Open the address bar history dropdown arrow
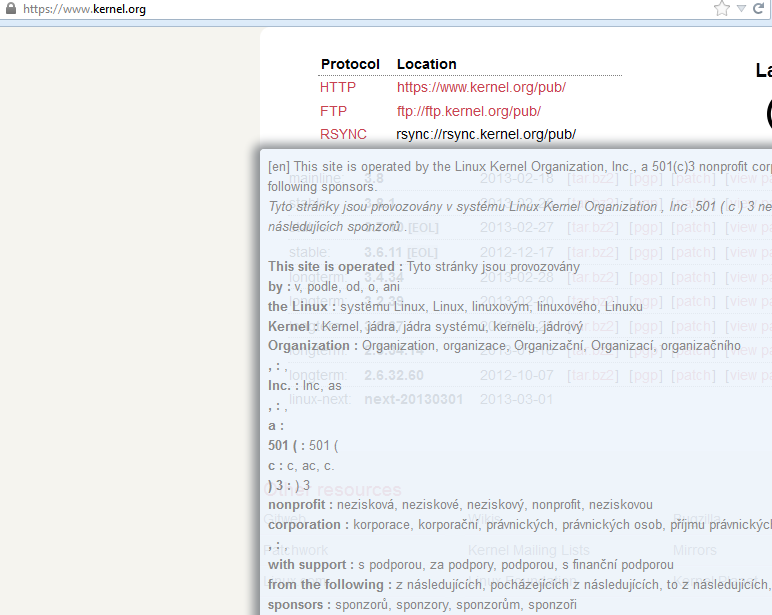Image resolution: width=772 pixels, height=615 pixels. (x=741, y=8)
